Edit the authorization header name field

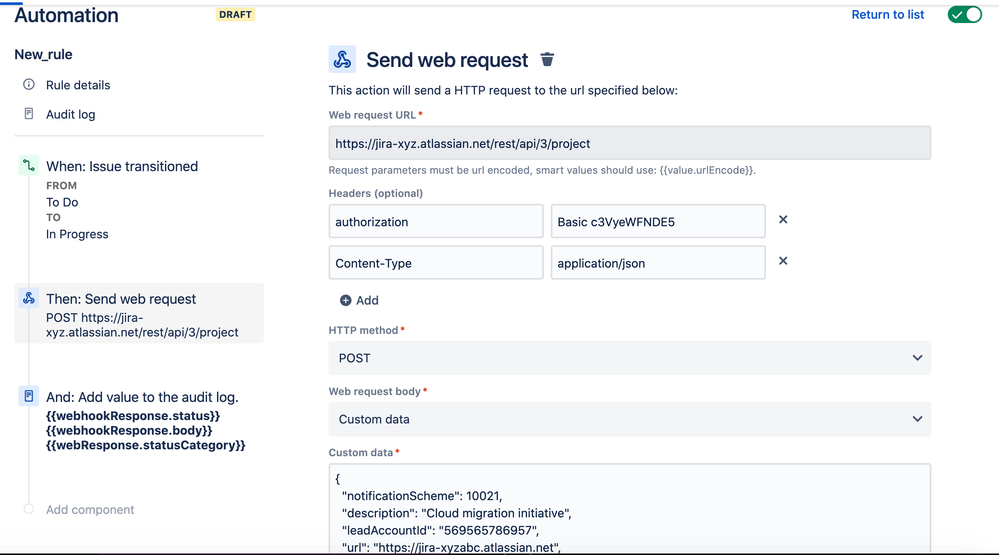click(436, 221)
